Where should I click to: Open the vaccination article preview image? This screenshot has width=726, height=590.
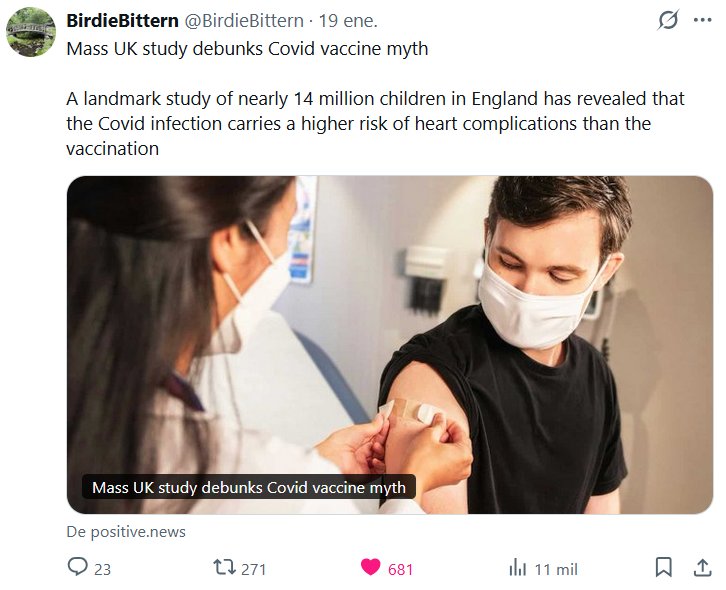390,320
